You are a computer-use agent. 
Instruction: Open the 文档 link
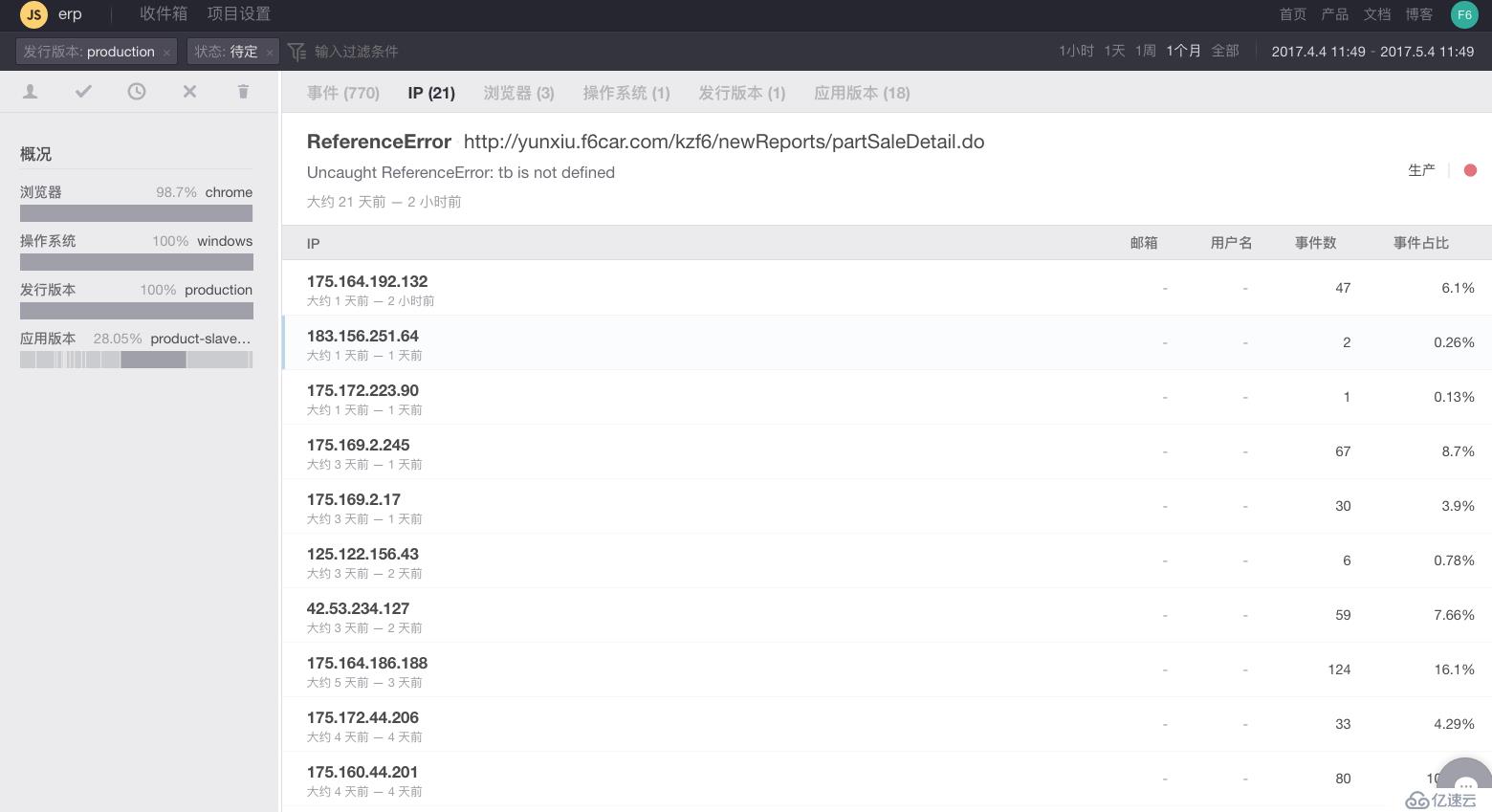pos(1377,14)
